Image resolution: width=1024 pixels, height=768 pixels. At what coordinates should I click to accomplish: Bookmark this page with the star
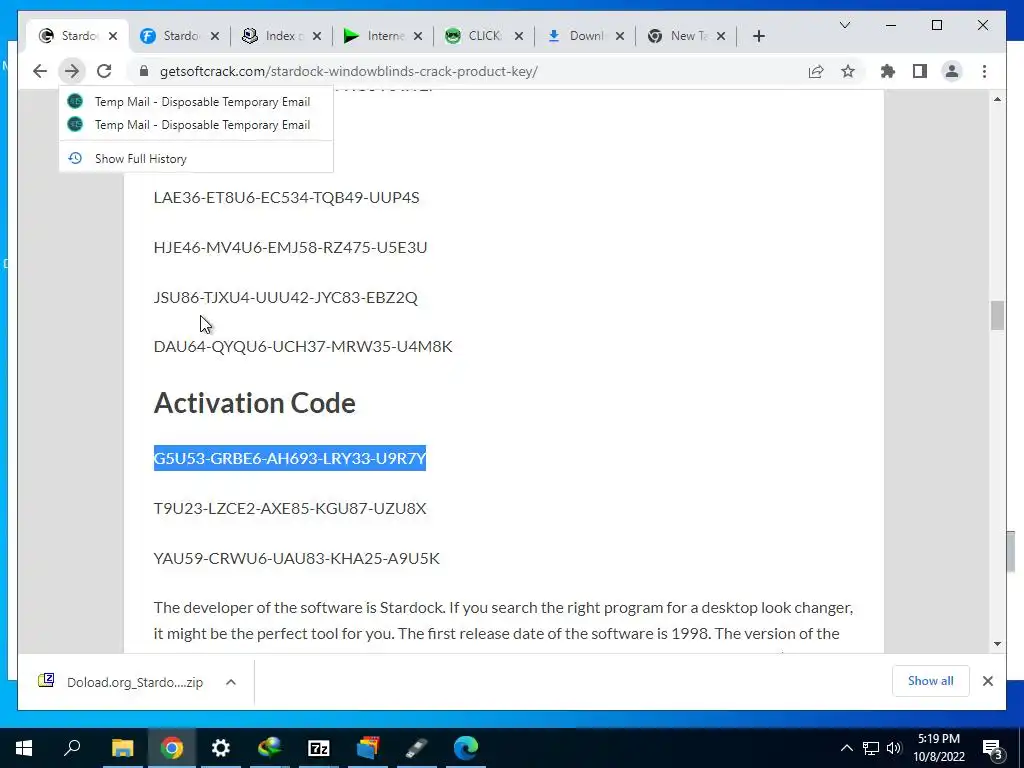[848, 71]
